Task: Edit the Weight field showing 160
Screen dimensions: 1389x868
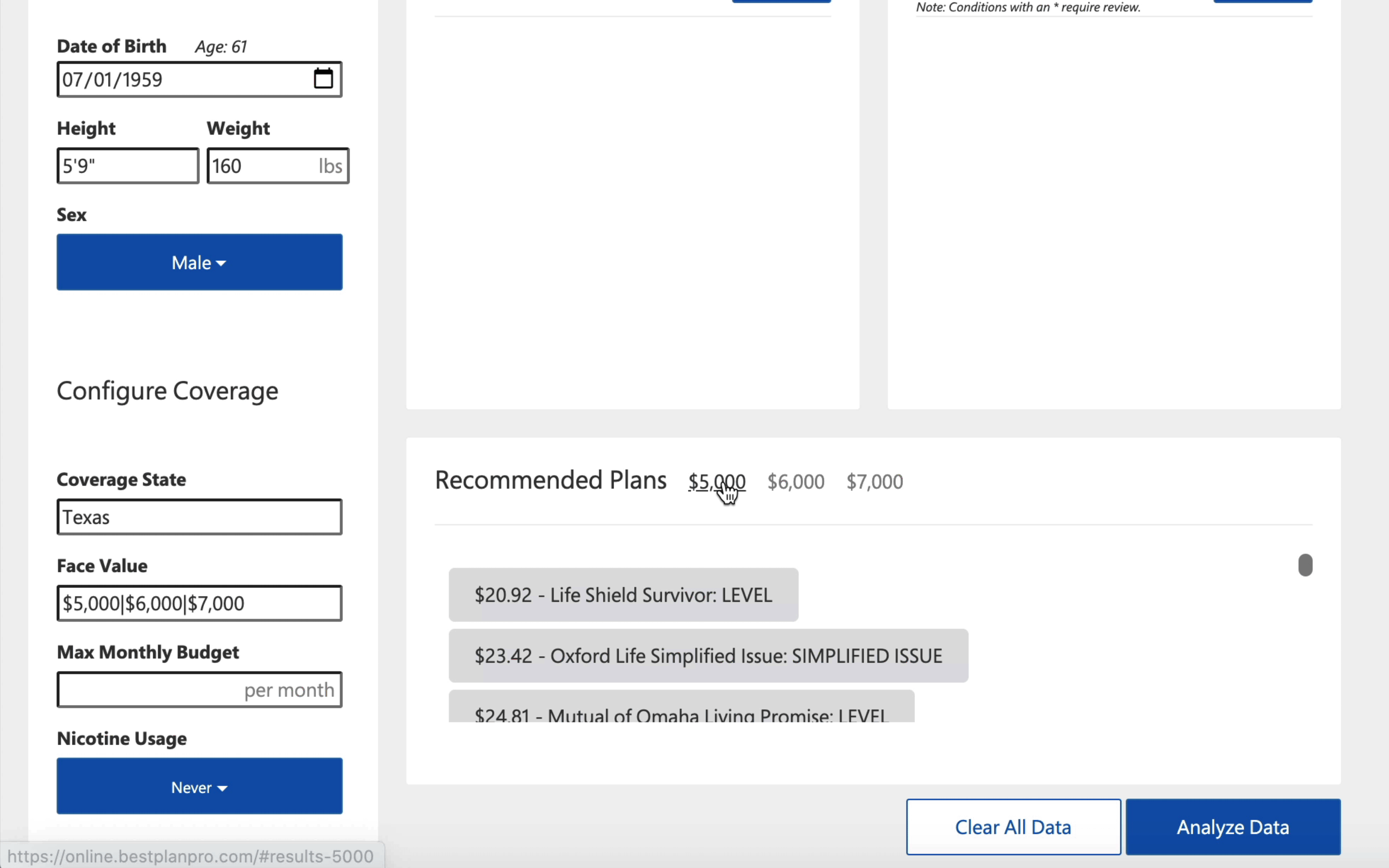Action: click(x=278, y=166)
